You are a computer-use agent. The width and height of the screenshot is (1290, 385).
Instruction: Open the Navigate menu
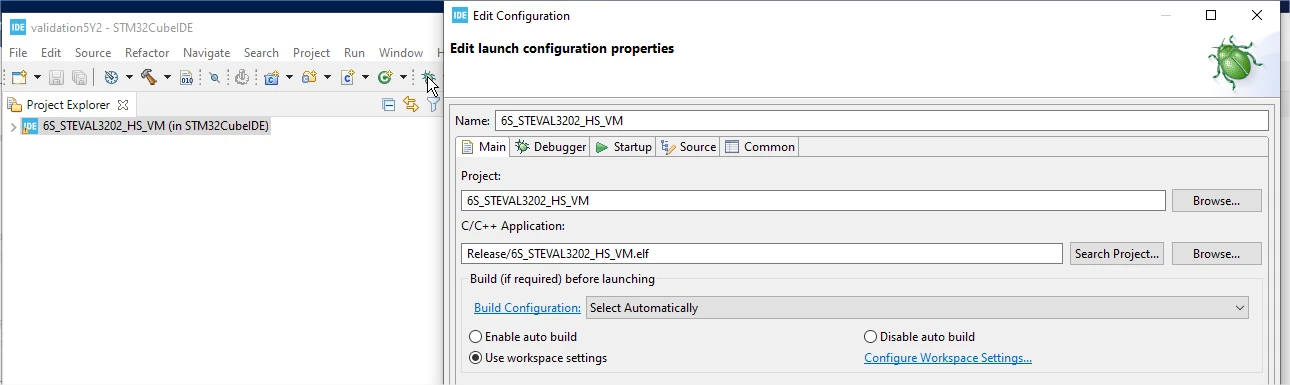pyautogui.click(x=207, y=52)
